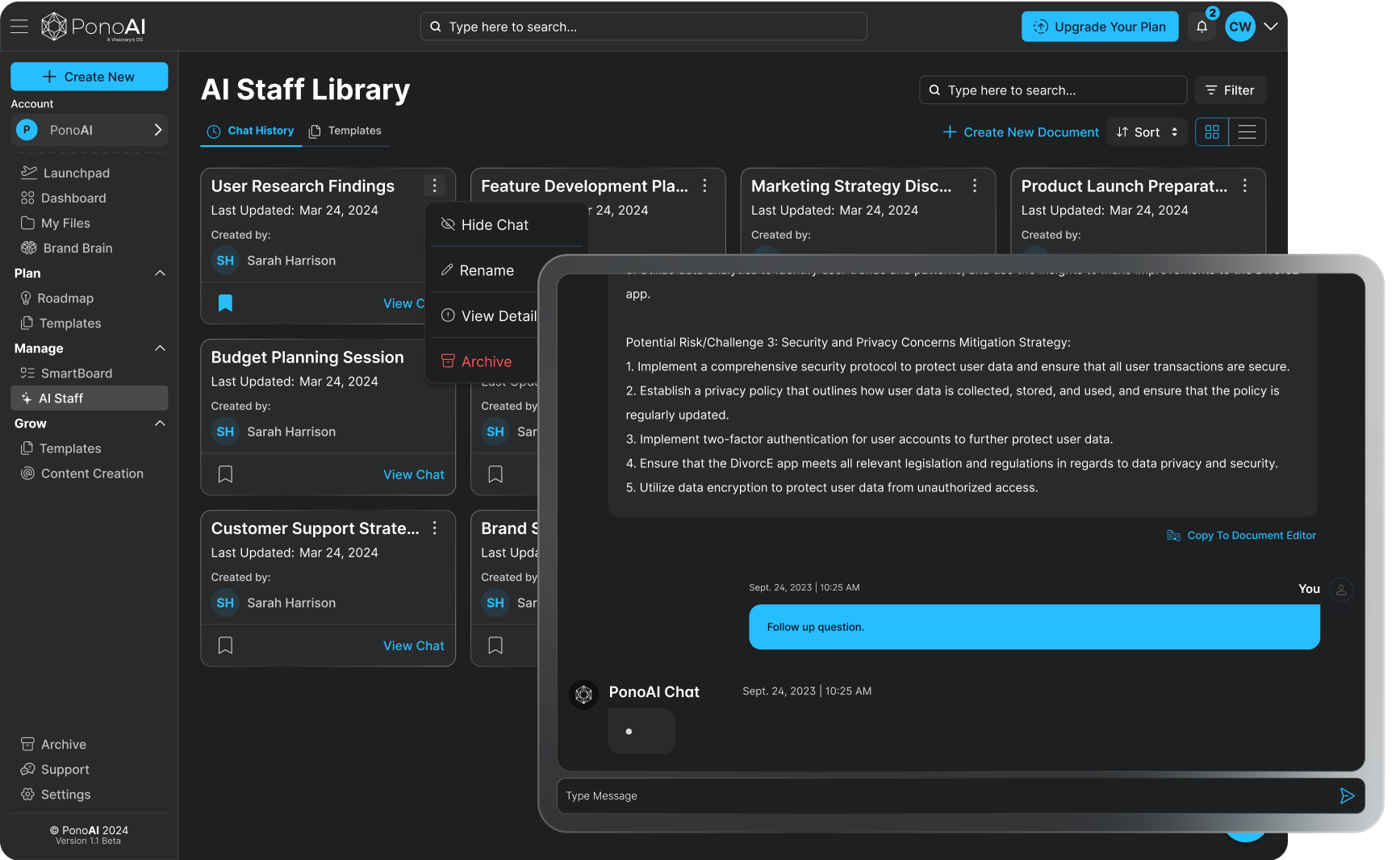The height and width of the screenshot is (860, 1400).
Task: Toggle bookmark on the Brand card
Action: pyautogui.click(x=495, y=645)
